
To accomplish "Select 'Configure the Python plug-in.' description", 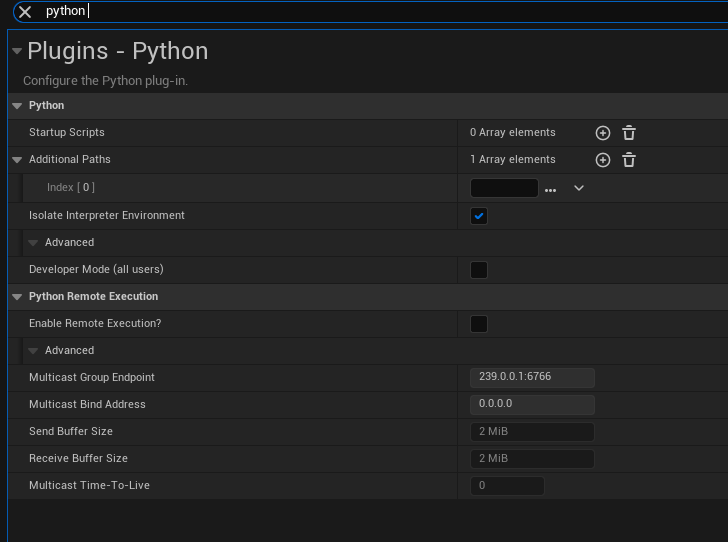I will click(105, 81).
